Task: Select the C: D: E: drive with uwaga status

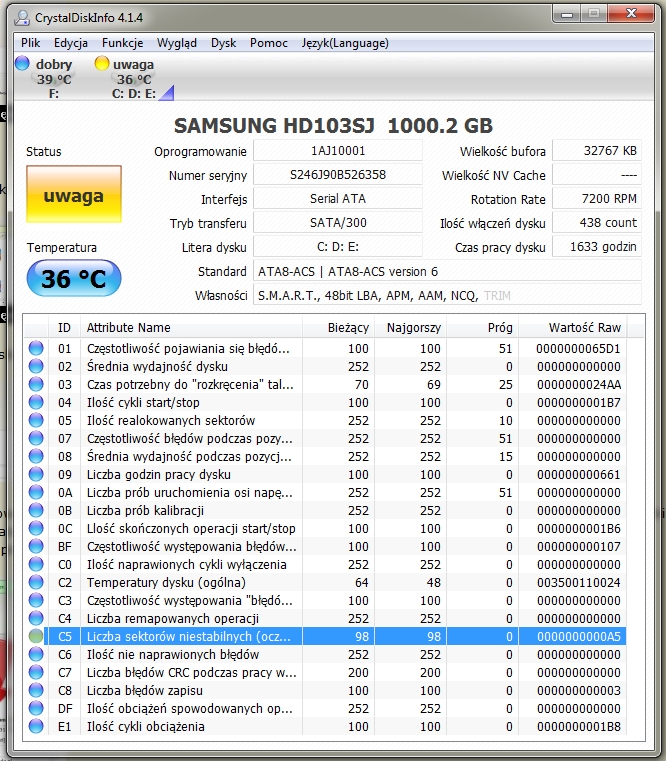Action: point(133,78)
